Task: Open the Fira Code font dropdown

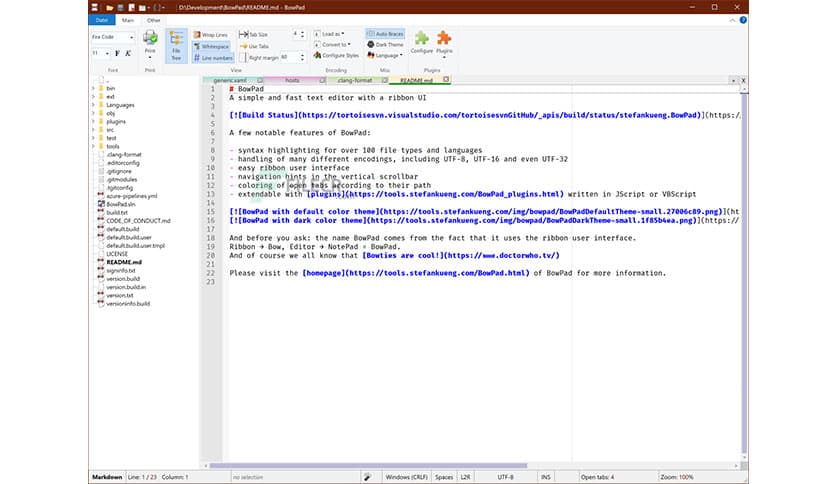Action: tap(131, 37)
